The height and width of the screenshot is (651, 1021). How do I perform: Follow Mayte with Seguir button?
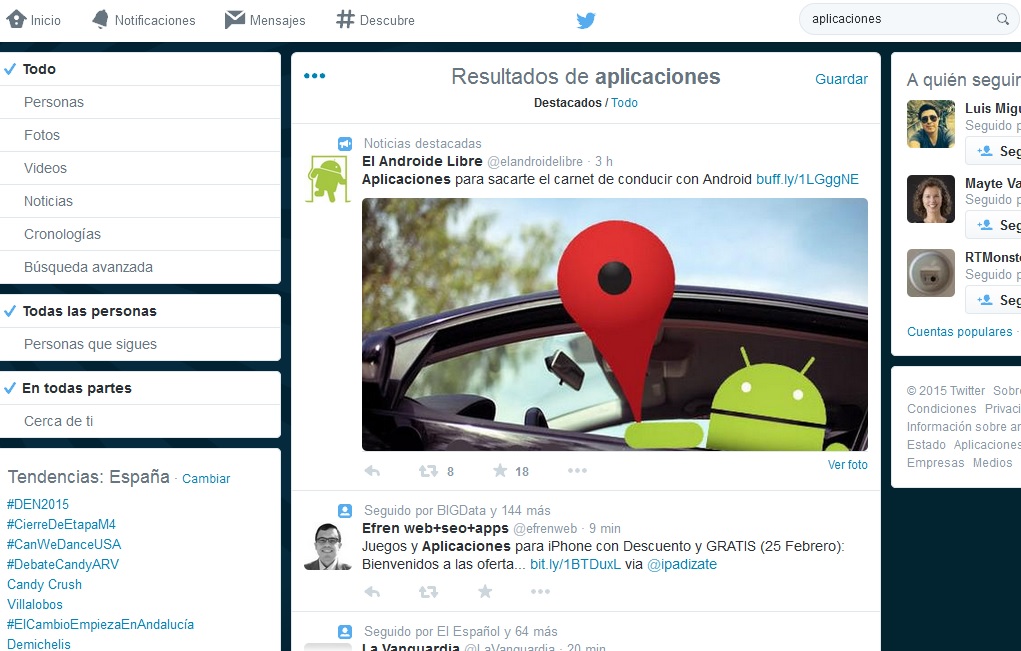994,225
